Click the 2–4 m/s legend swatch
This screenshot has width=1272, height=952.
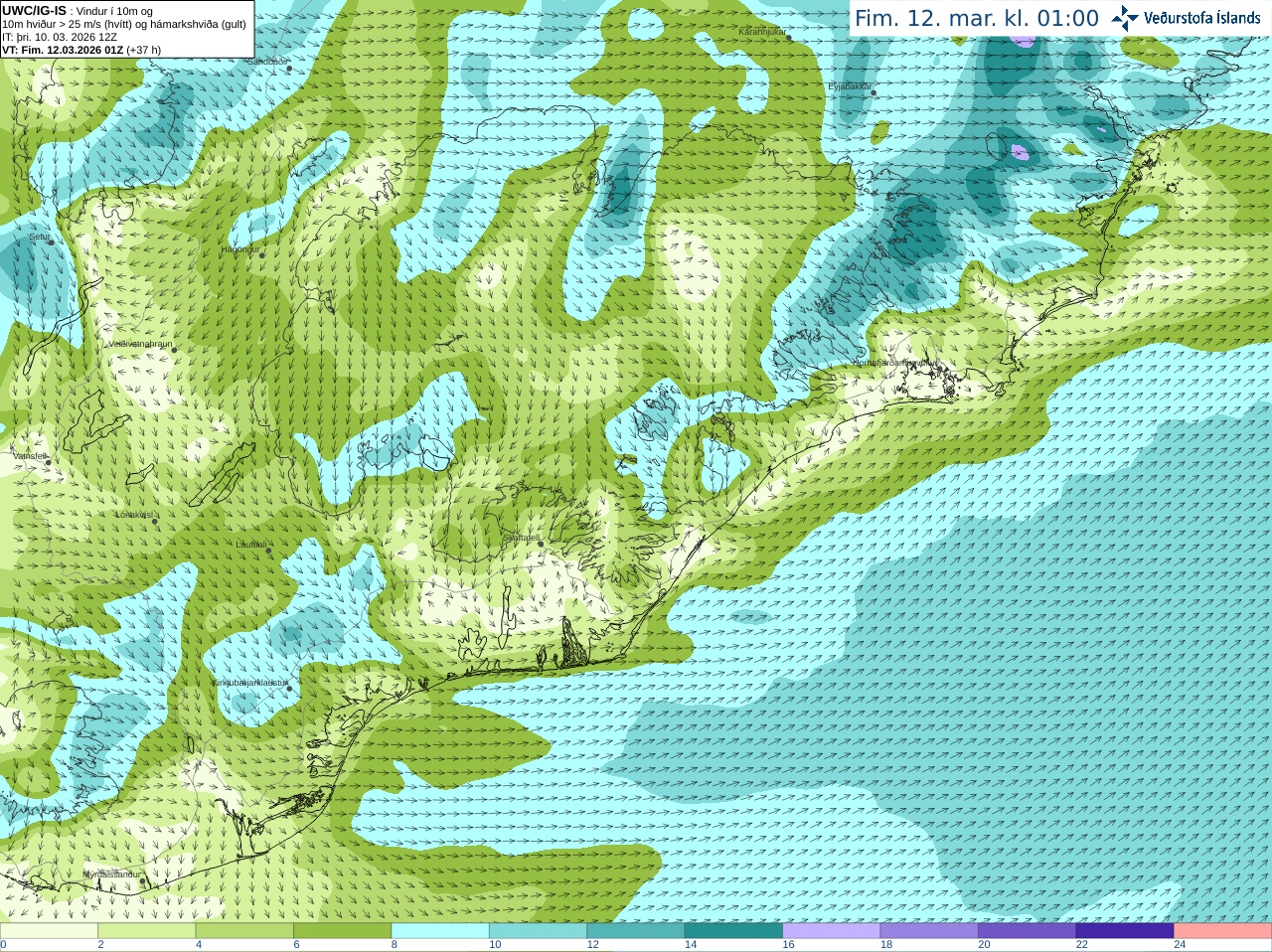pos(147,931)
